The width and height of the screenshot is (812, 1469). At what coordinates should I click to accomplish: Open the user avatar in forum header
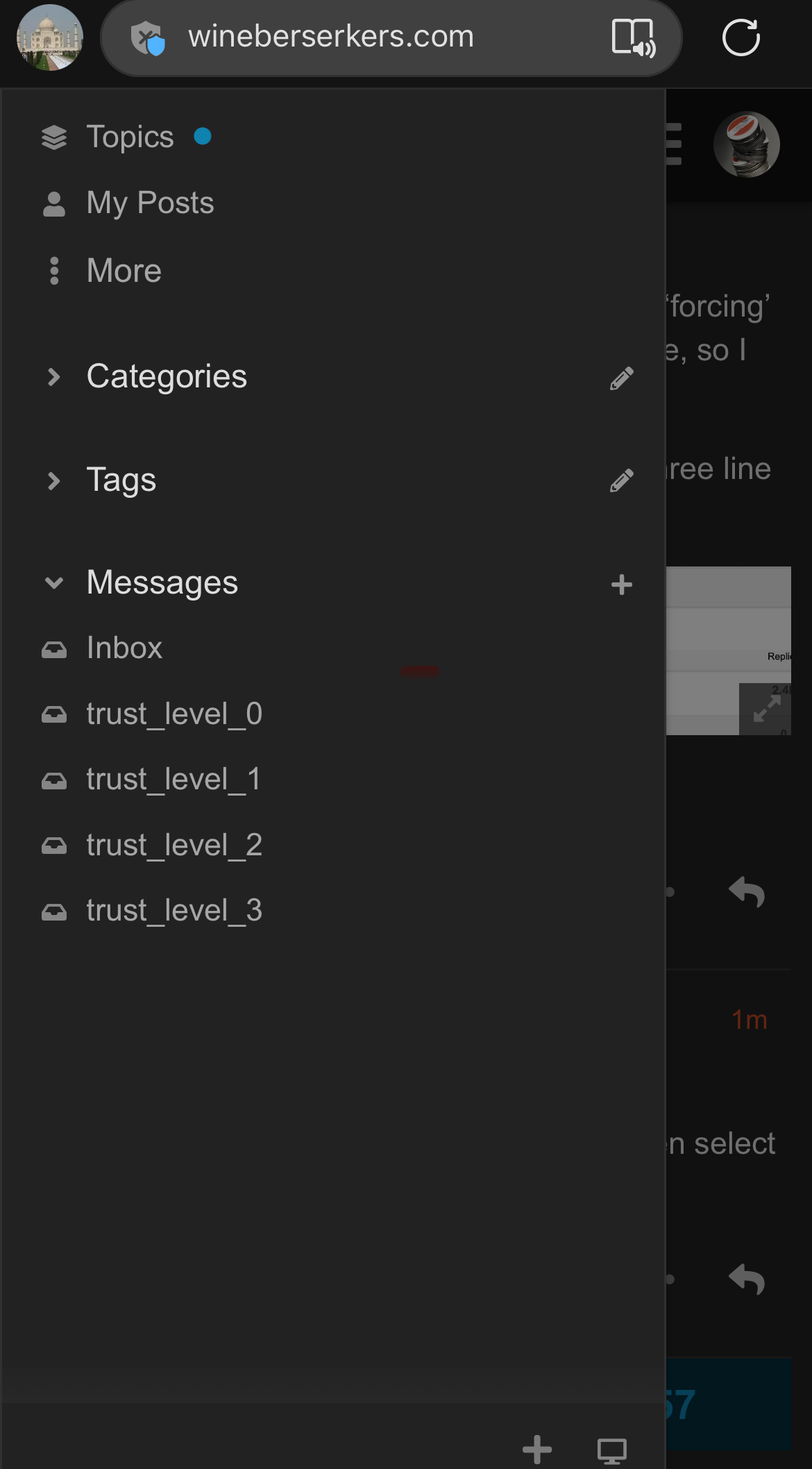click(x=747, y=144)
